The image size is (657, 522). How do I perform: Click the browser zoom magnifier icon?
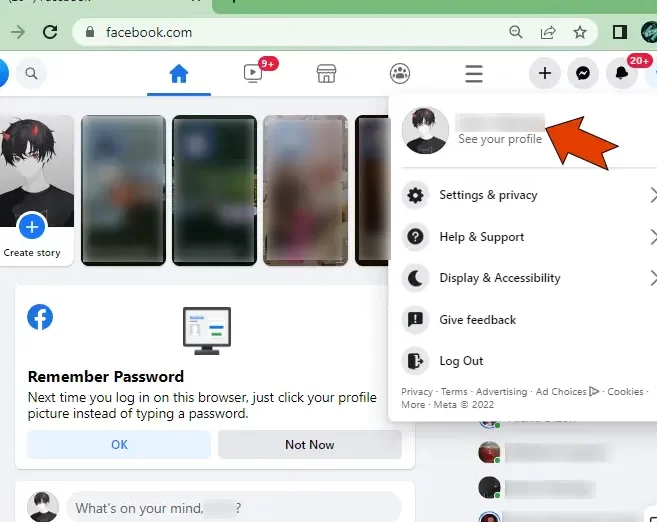coord(516,32)
